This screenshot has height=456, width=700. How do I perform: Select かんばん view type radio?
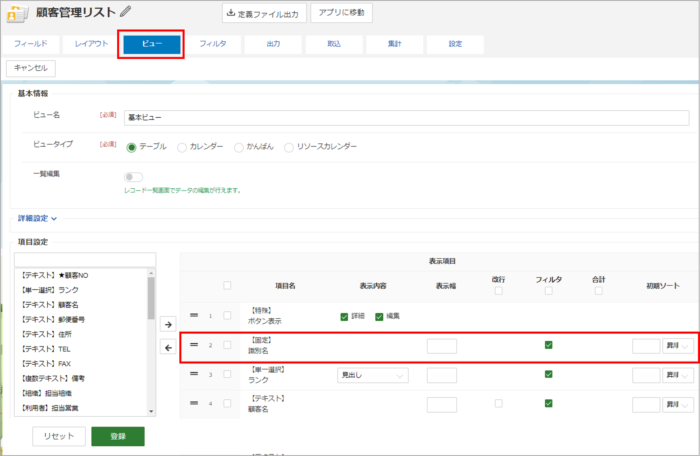tap(239, 147)
